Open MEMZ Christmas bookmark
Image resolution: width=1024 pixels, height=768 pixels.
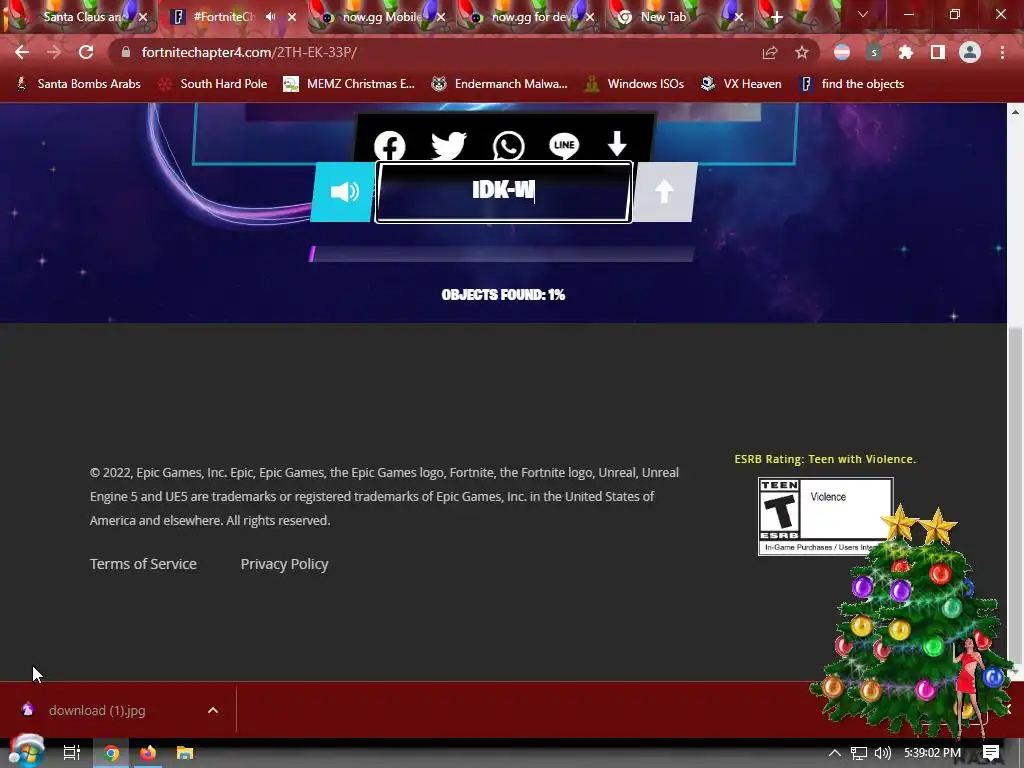coord(349,84)
